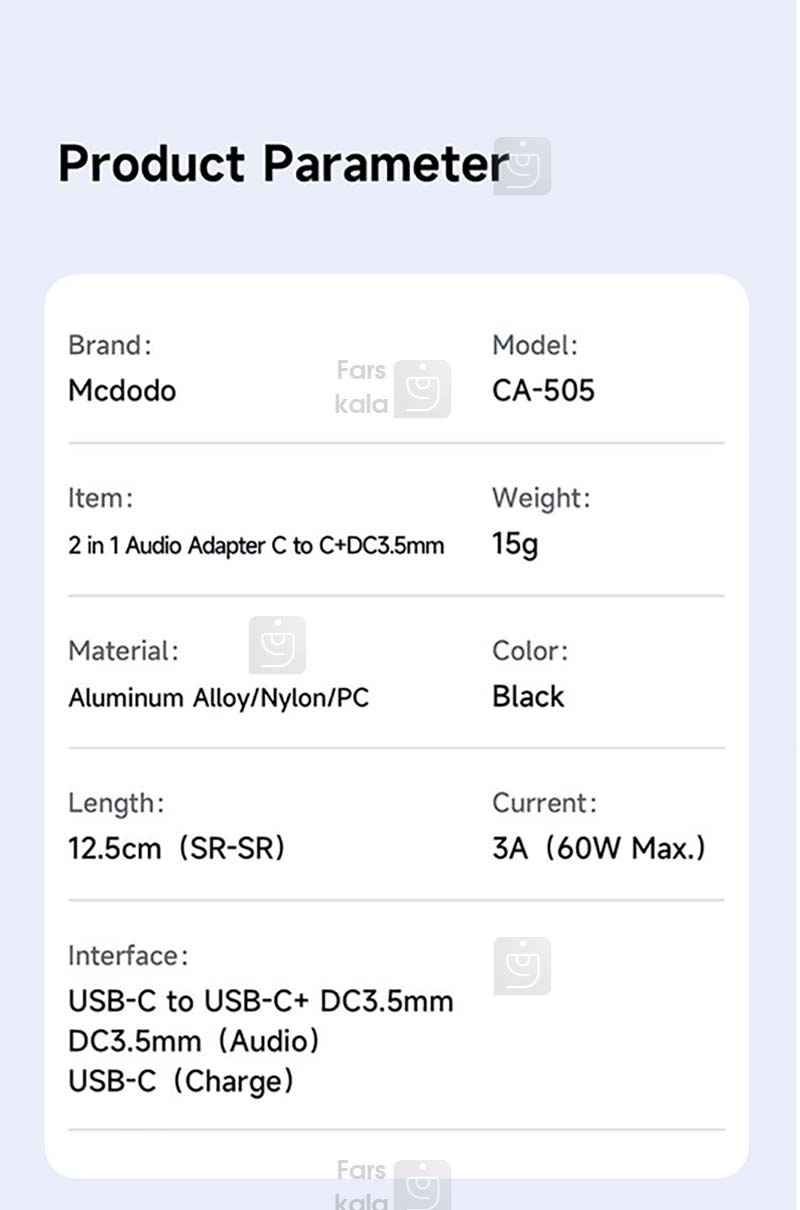Click the Black color value

click(x=528, y=696)
